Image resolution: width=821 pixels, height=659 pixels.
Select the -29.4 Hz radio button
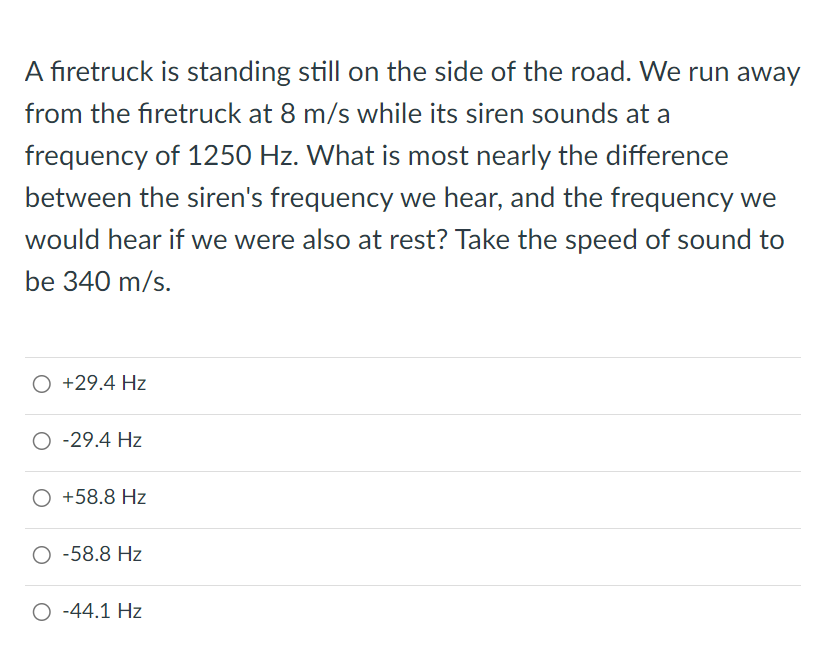point(42,440)
